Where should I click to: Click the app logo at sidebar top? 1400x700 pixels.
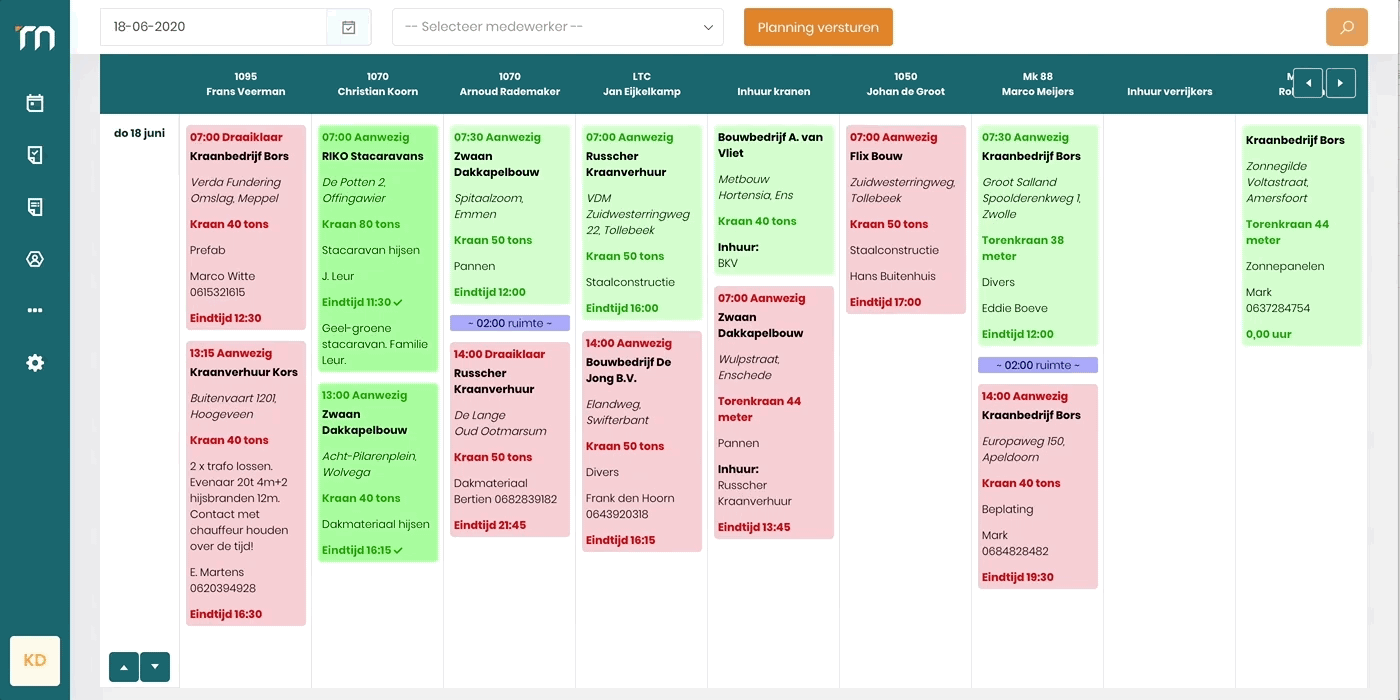tap(35, 37)
